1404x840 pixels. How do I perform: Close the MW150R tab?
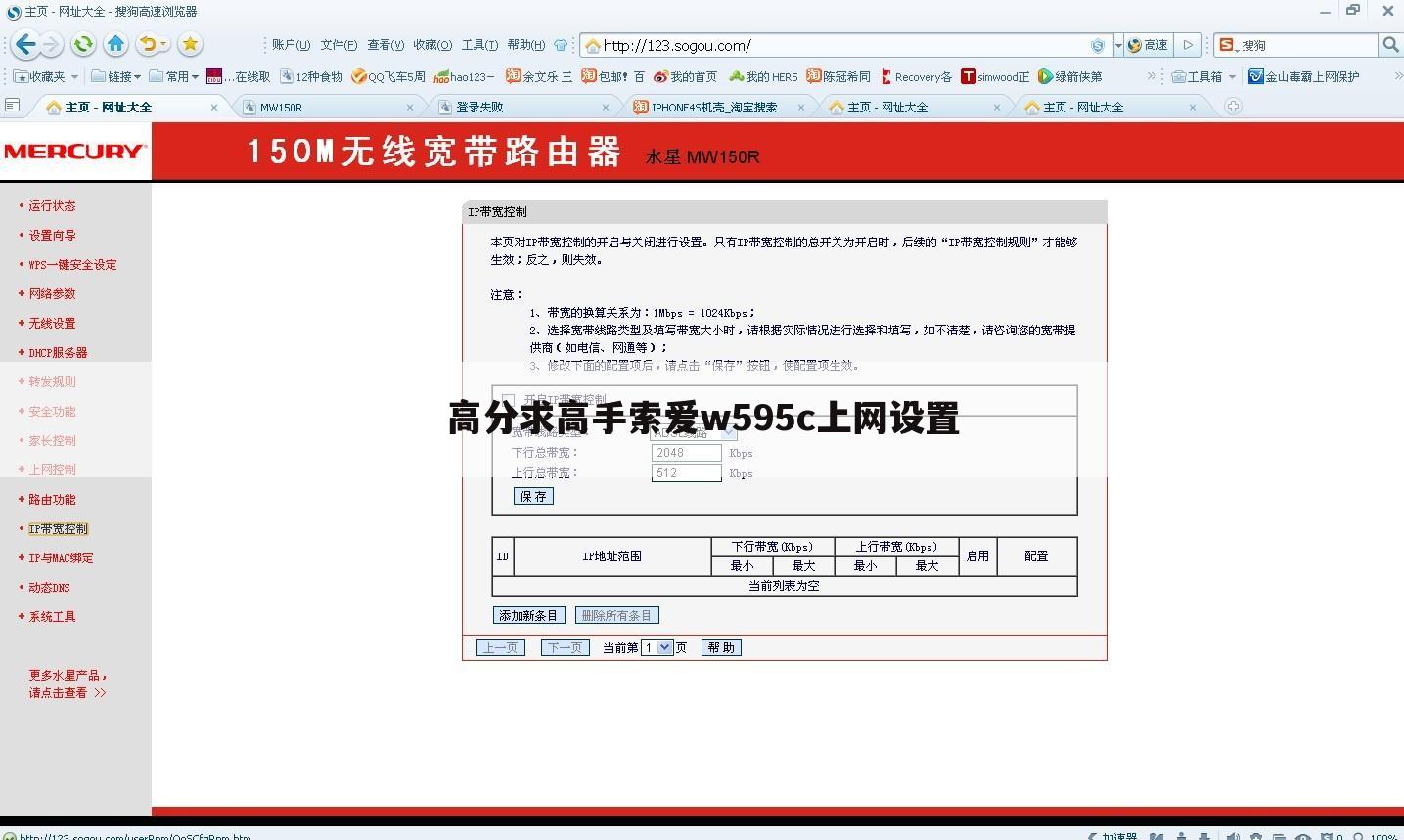410,108
